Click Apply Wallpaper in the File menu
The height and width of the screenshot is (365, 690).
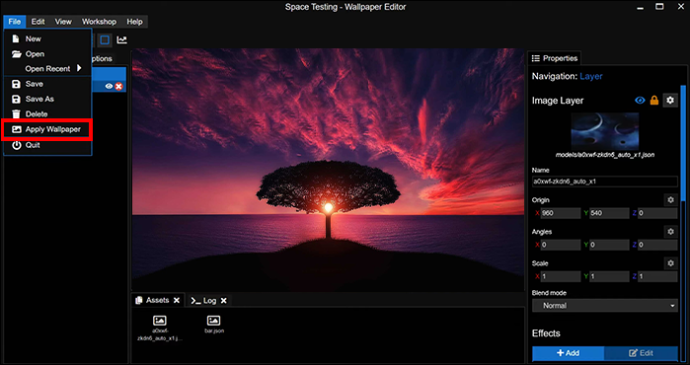(x=47, y=129)
